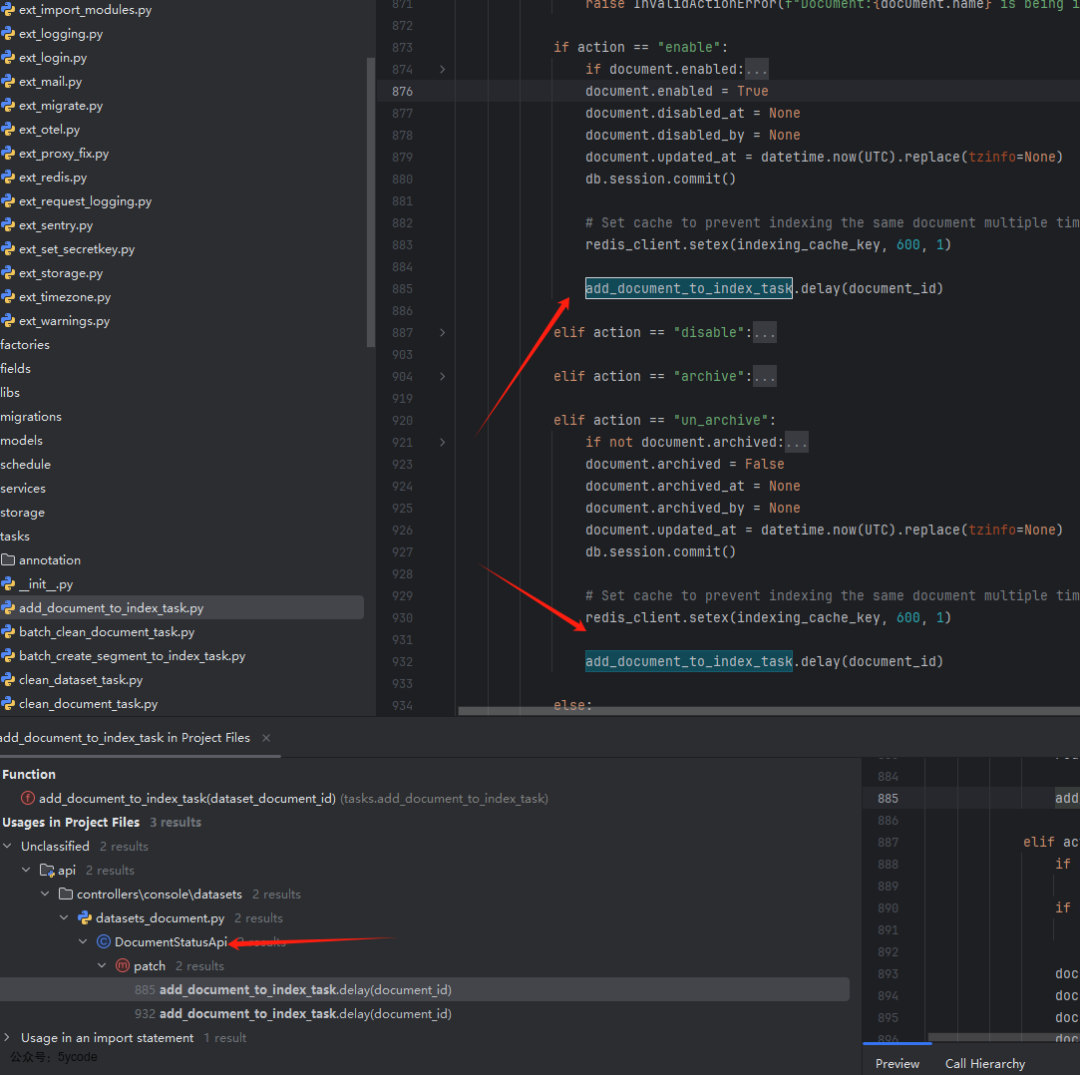This screenshot has height=1075, width=1080.
Task: Unfold the "archive" block at line 904
Action: click(442, 377)
